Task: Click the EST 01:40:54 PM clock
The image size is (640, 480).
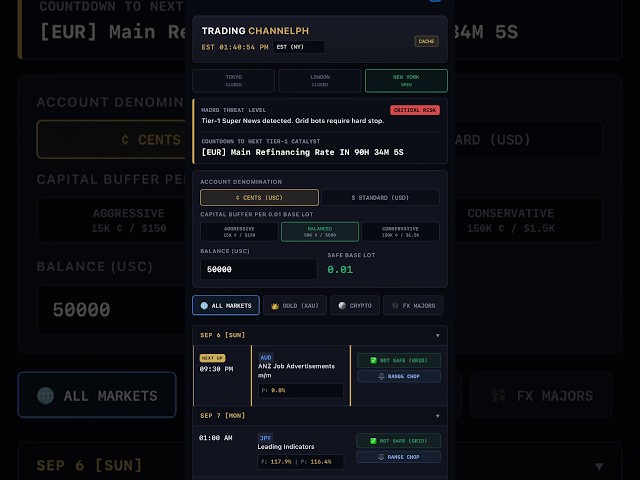Action: [x=235, y=47]
